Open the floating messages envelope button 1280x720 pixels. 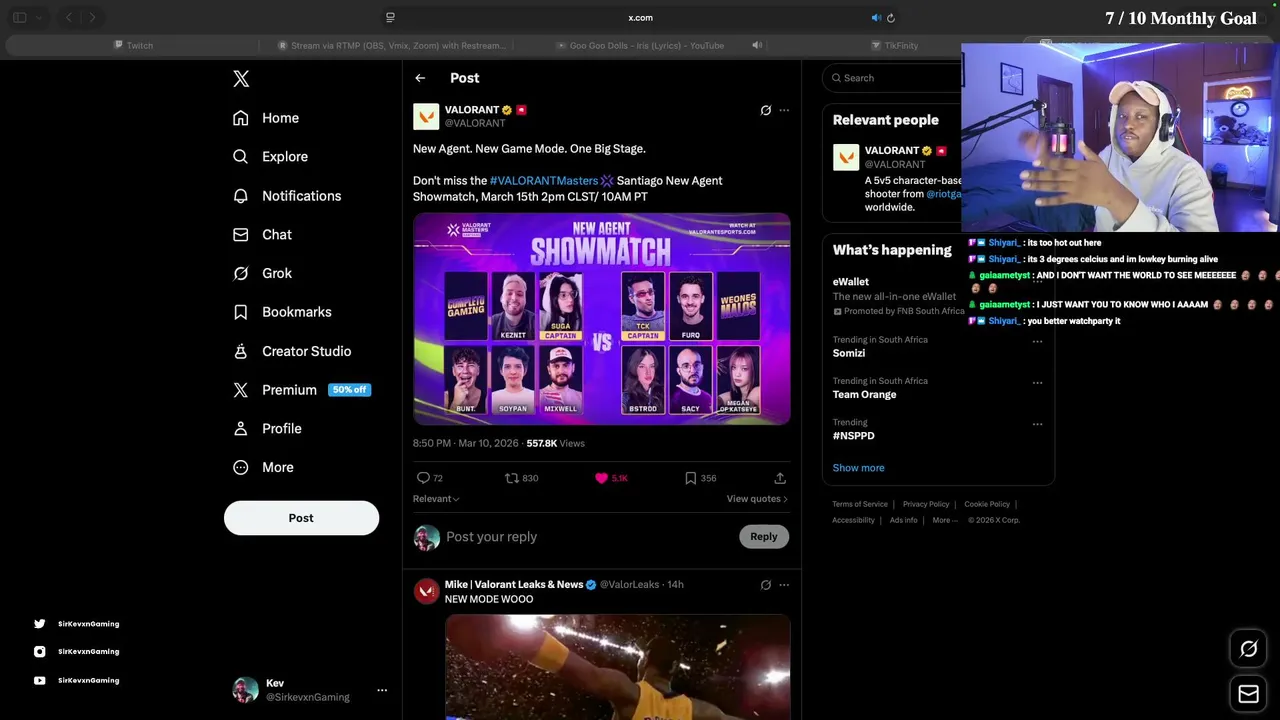[x=1248, y=694]
